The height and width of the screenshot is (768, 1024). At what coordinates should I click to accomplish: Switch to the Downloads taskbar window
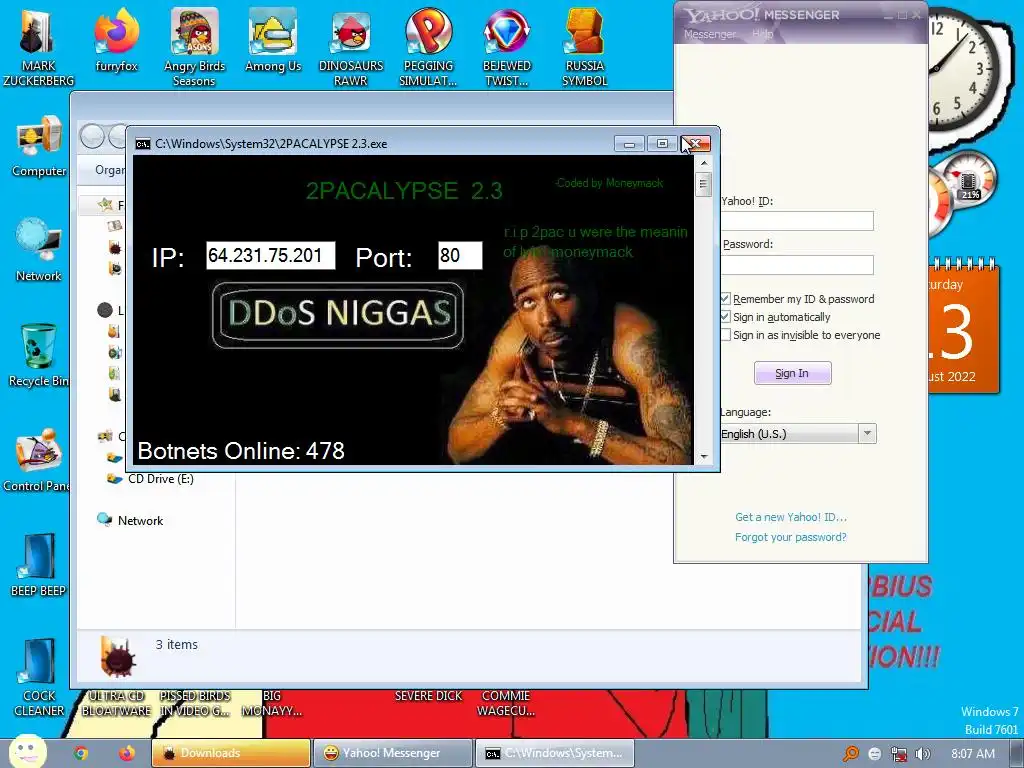point(231,753)
